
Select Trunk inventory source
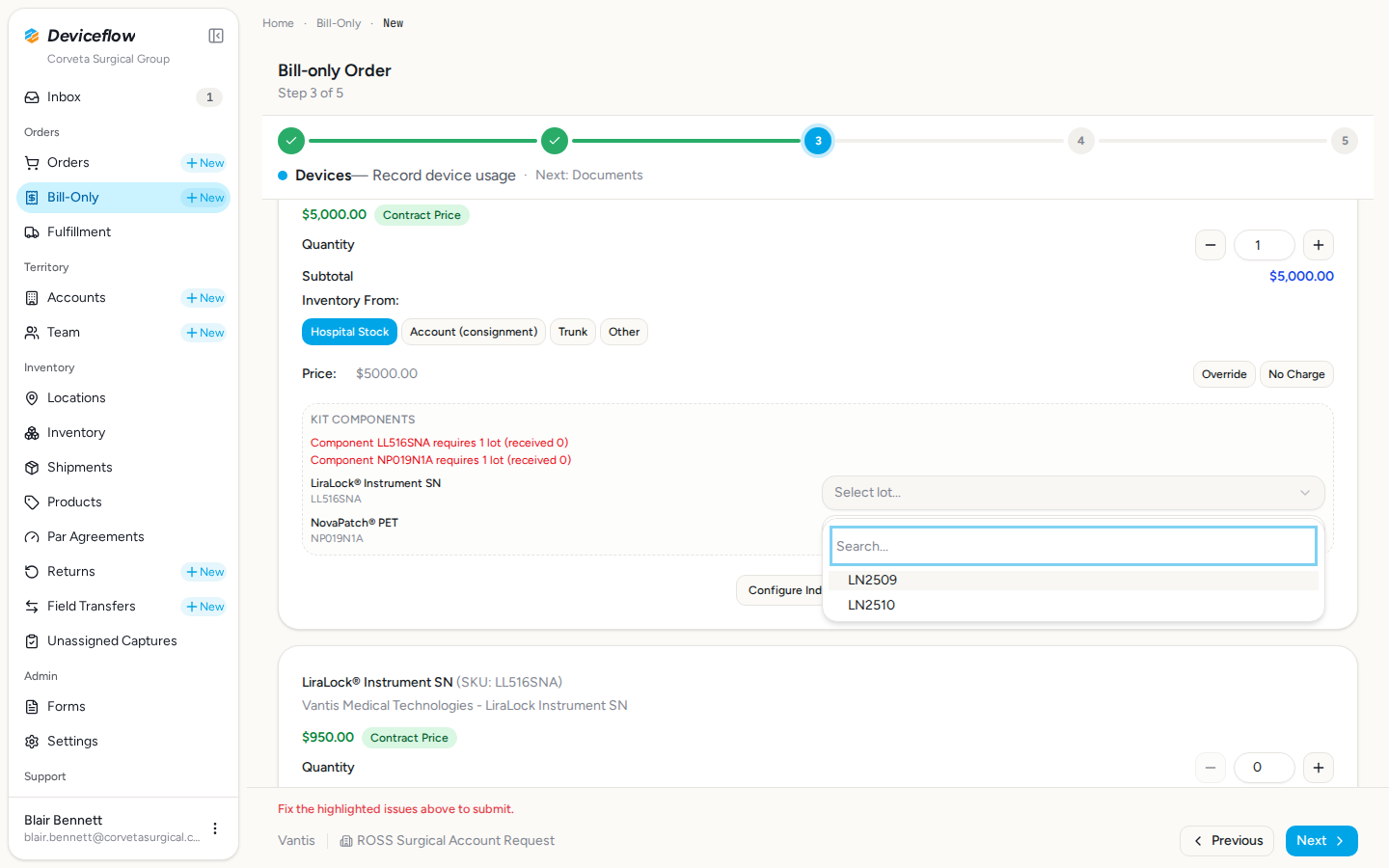pos(573,332)
